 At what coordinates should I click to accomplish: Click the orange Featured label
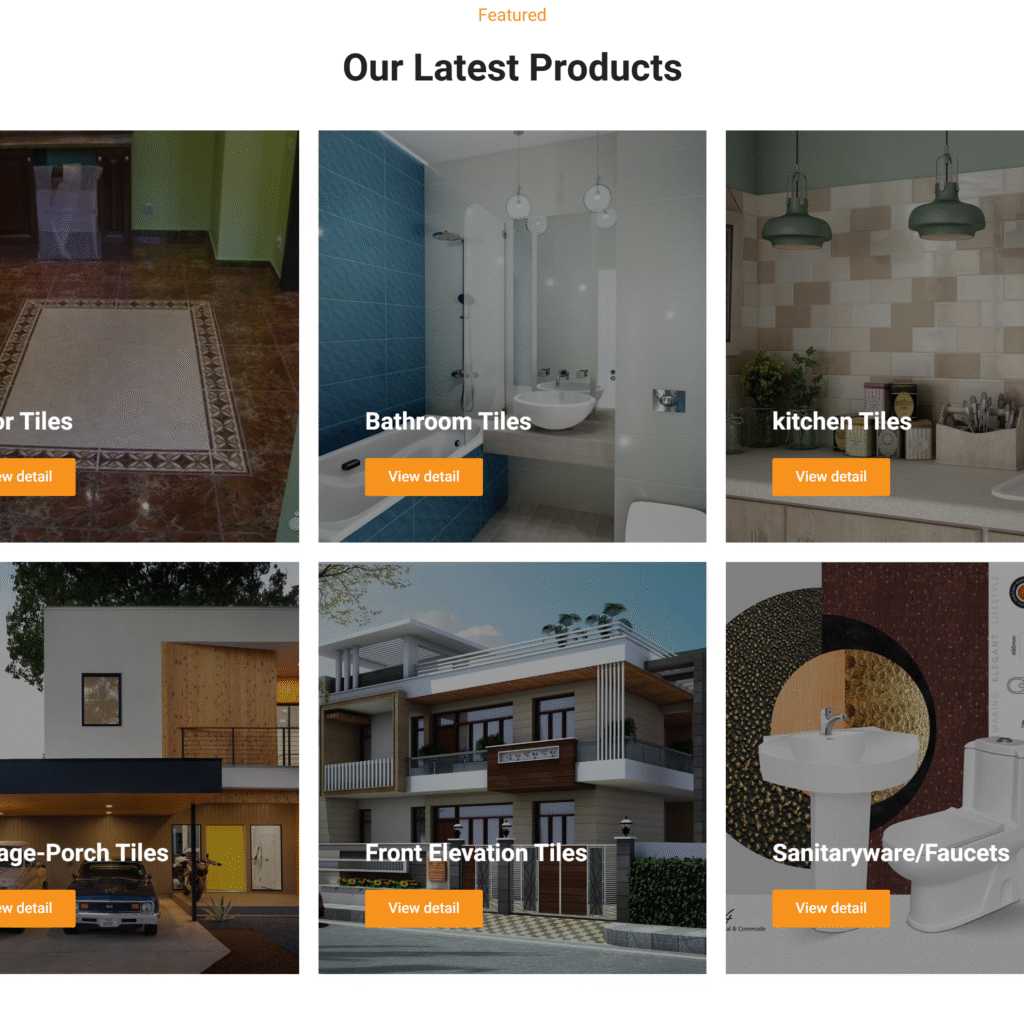(x=512, y=15)
